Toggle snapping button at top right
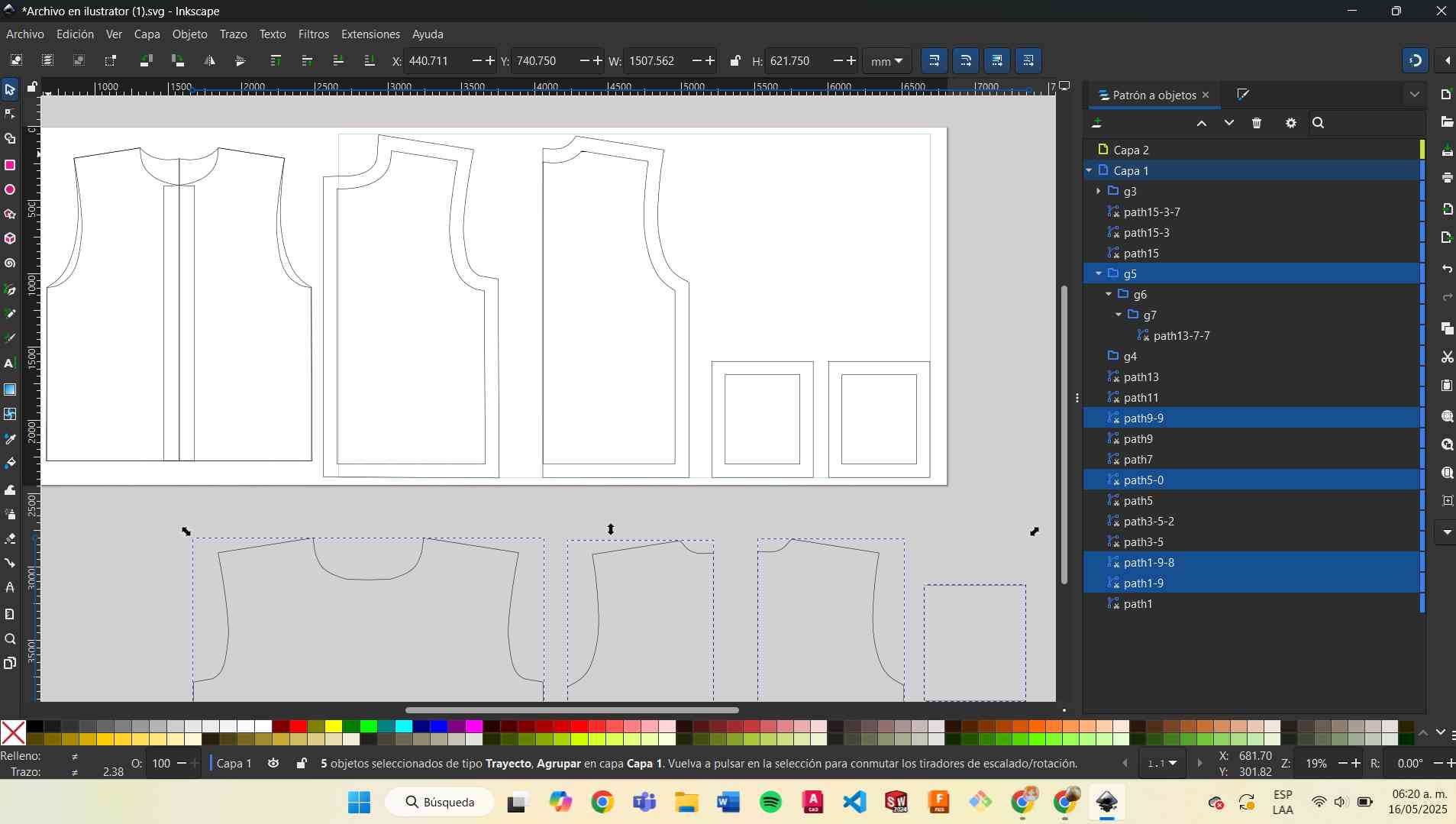This screenshot has height=824, width=1456. click(1416, 60)
